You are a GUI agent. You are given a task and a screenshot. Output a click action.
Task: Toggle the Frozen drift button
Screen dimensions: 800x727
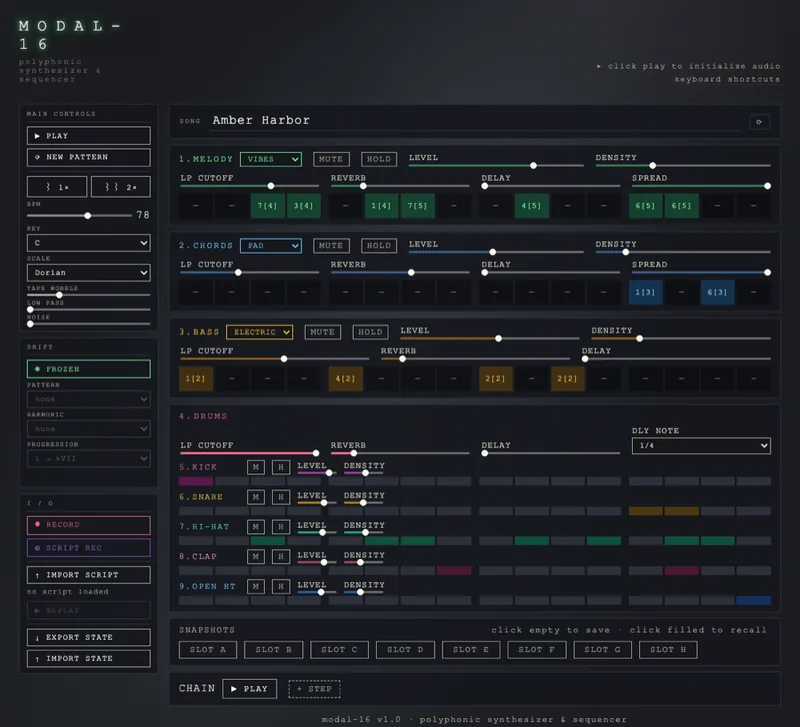(x=89, y=369)
